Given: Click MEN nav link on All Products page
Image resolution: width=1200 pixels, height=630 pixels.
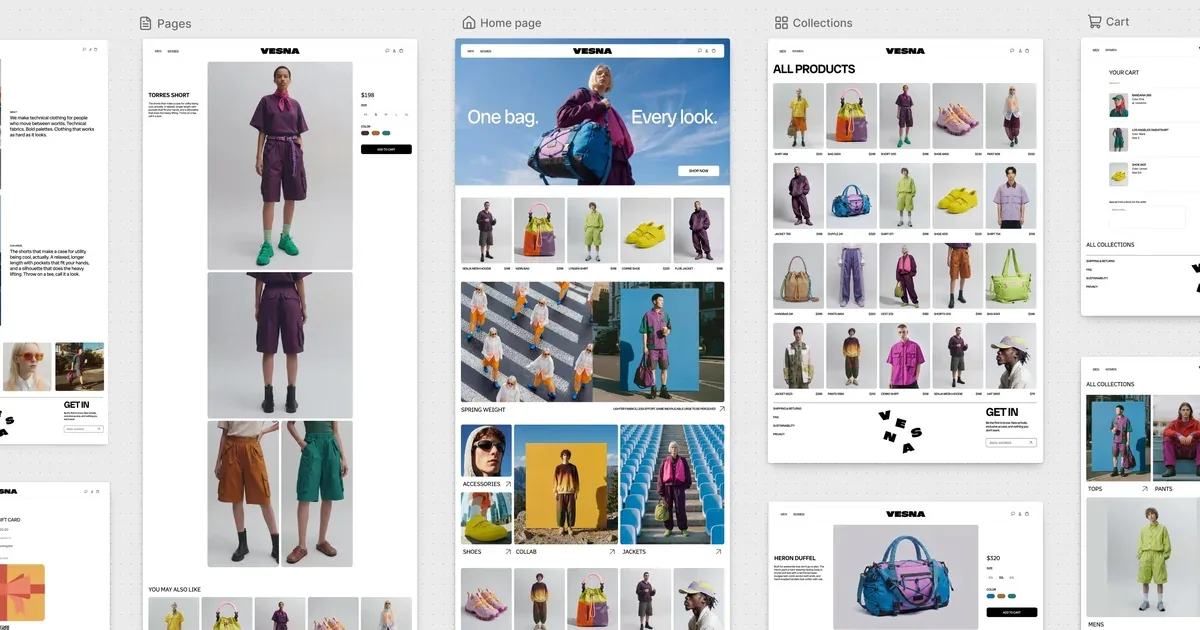Looking at the screenshot, I should tap(783, 51).
